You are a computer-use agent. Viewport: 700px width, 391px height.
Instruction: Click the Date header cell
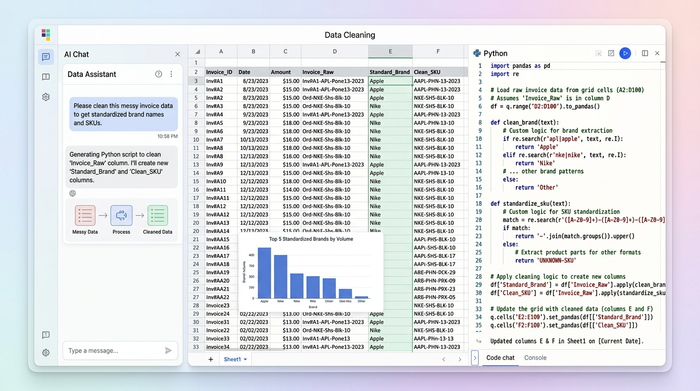pyautogui.click(x=253, y=72)
